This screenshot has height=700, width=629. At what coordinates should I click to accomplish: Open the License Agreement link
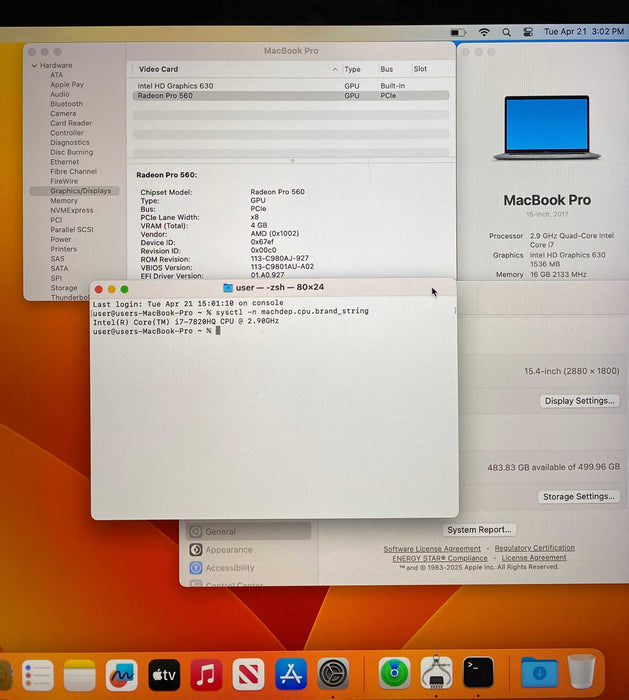point(534,558)
